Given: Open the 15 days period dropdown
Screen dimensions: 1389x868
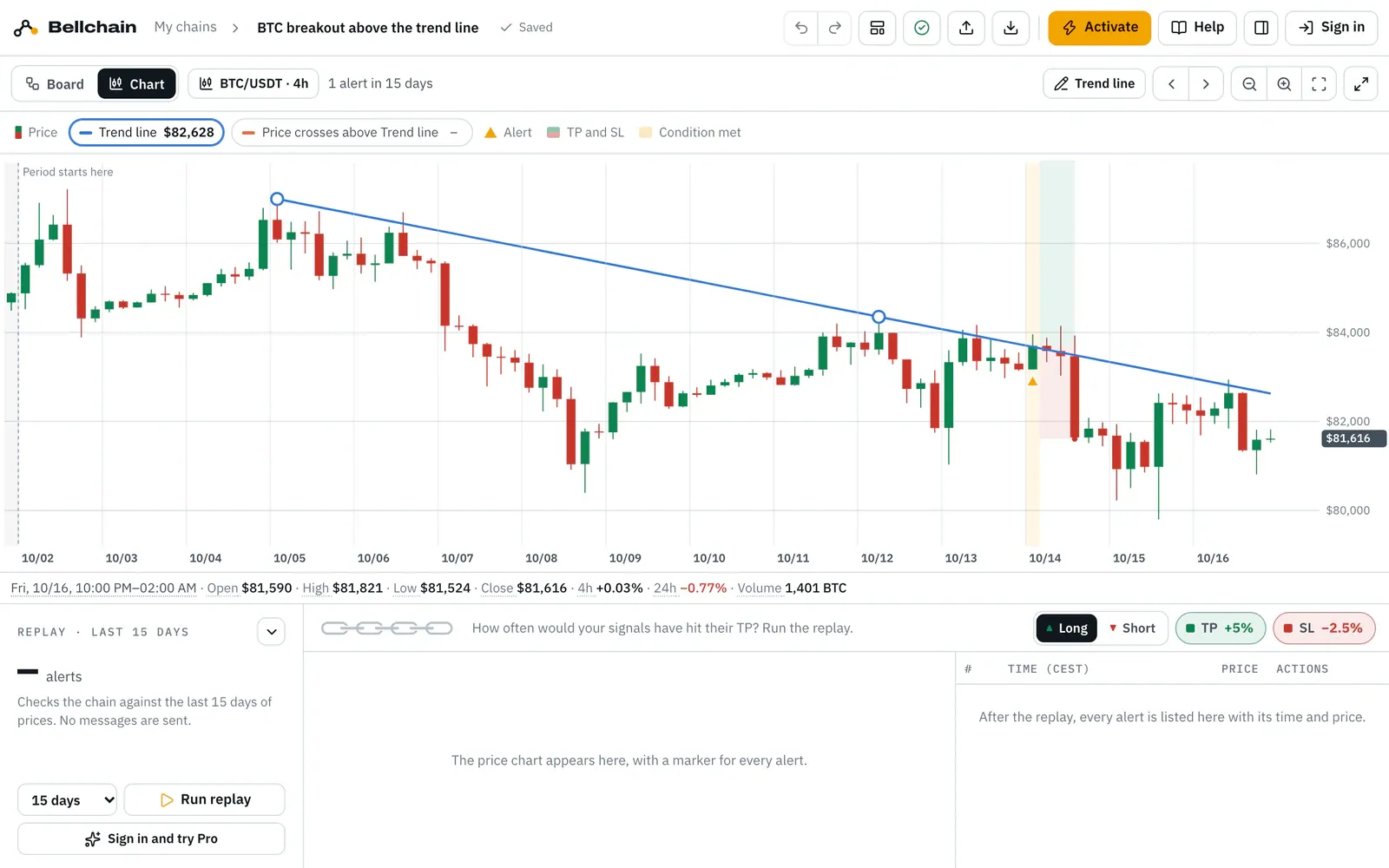Looking at the screenshot, I should pos(67,800).
